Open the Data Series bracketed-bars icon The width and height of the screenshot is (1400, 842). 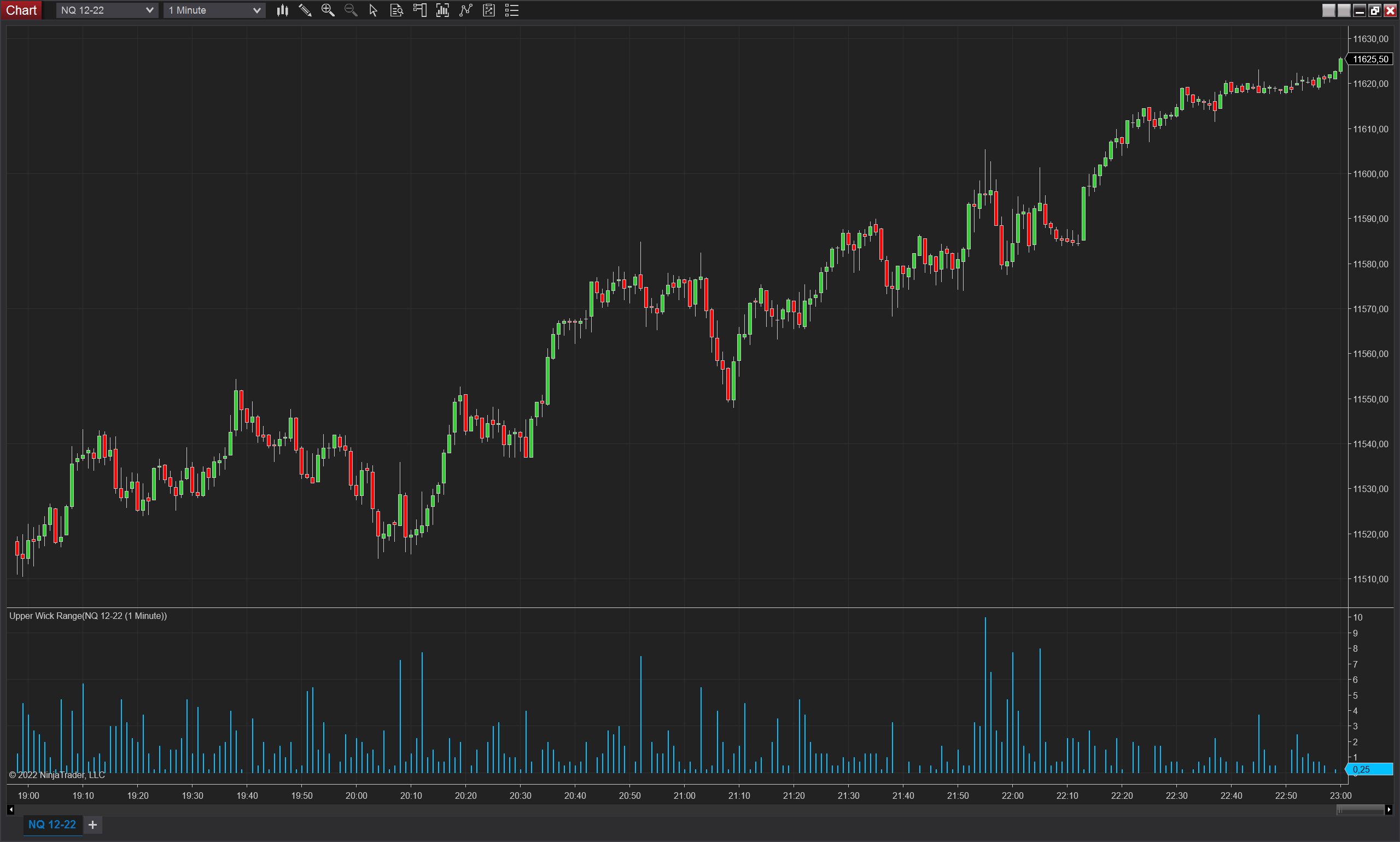click(442, 10)
